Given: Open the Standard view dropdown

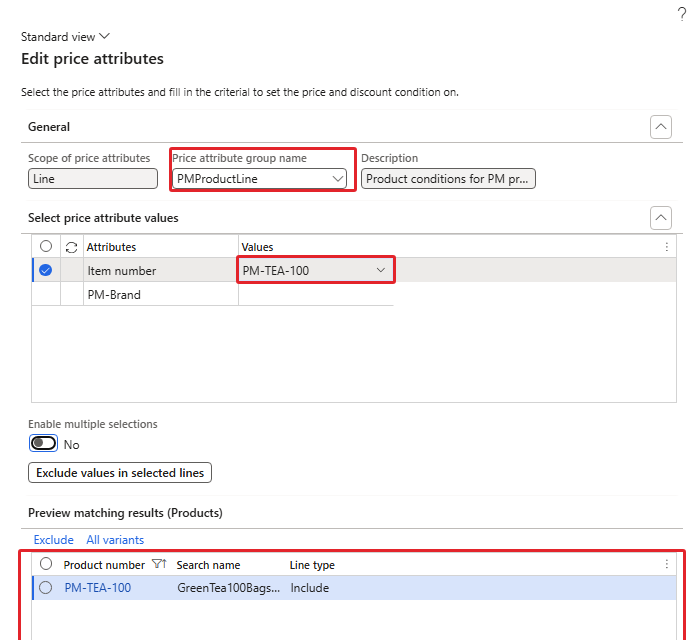Looking at the screenshot, I should point(65,37).
